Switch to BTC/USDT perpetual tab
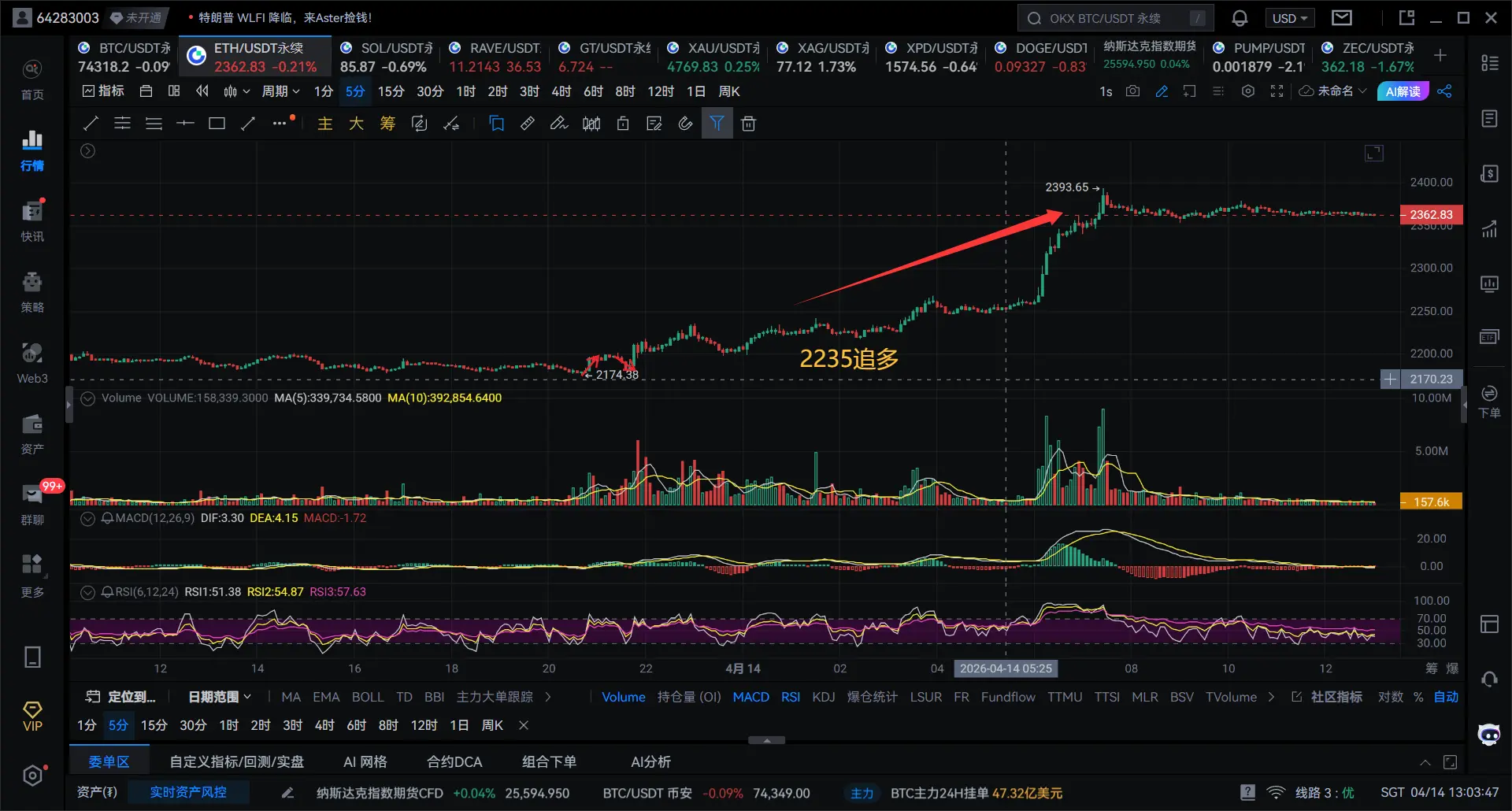 click(x=124, y=57)
